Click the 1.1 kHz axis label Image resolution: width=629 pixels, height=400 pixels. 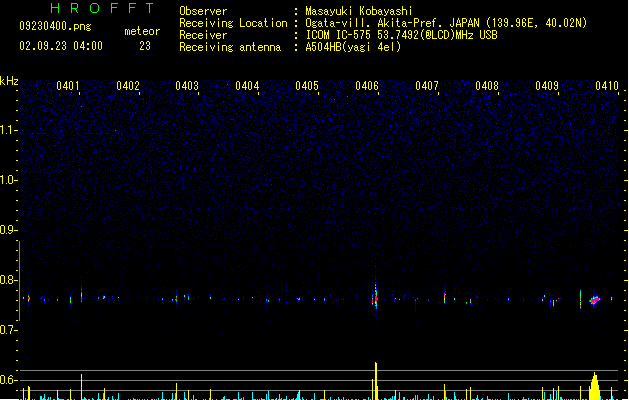(x=7, y=130)
